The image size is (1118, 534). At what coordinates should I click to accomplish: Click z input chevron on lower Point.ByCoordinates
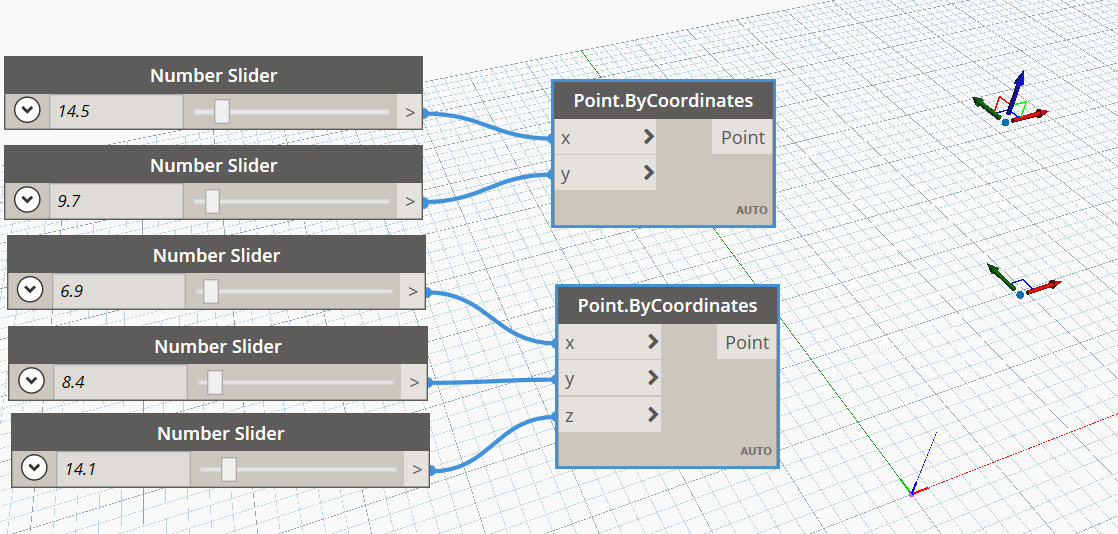(652, 414)
